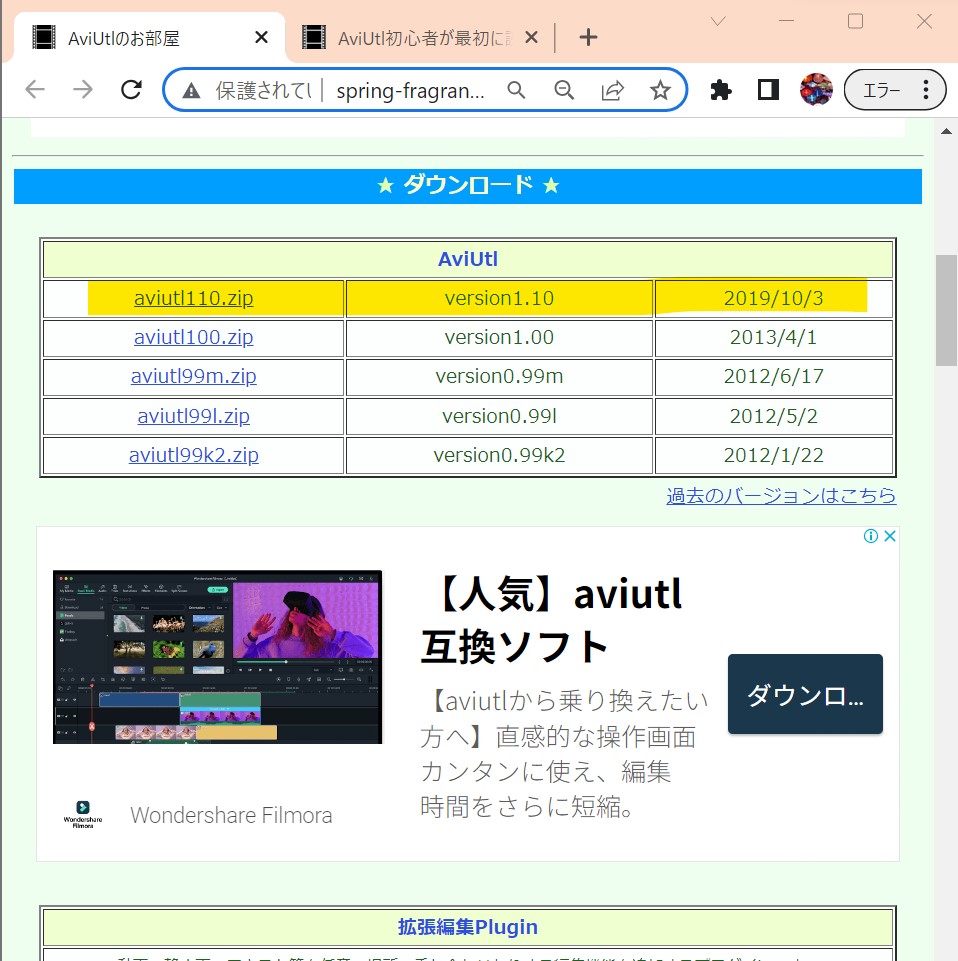Download aviutl99m.zip
Screen dimensions: 958x961
tap(194, 376)
